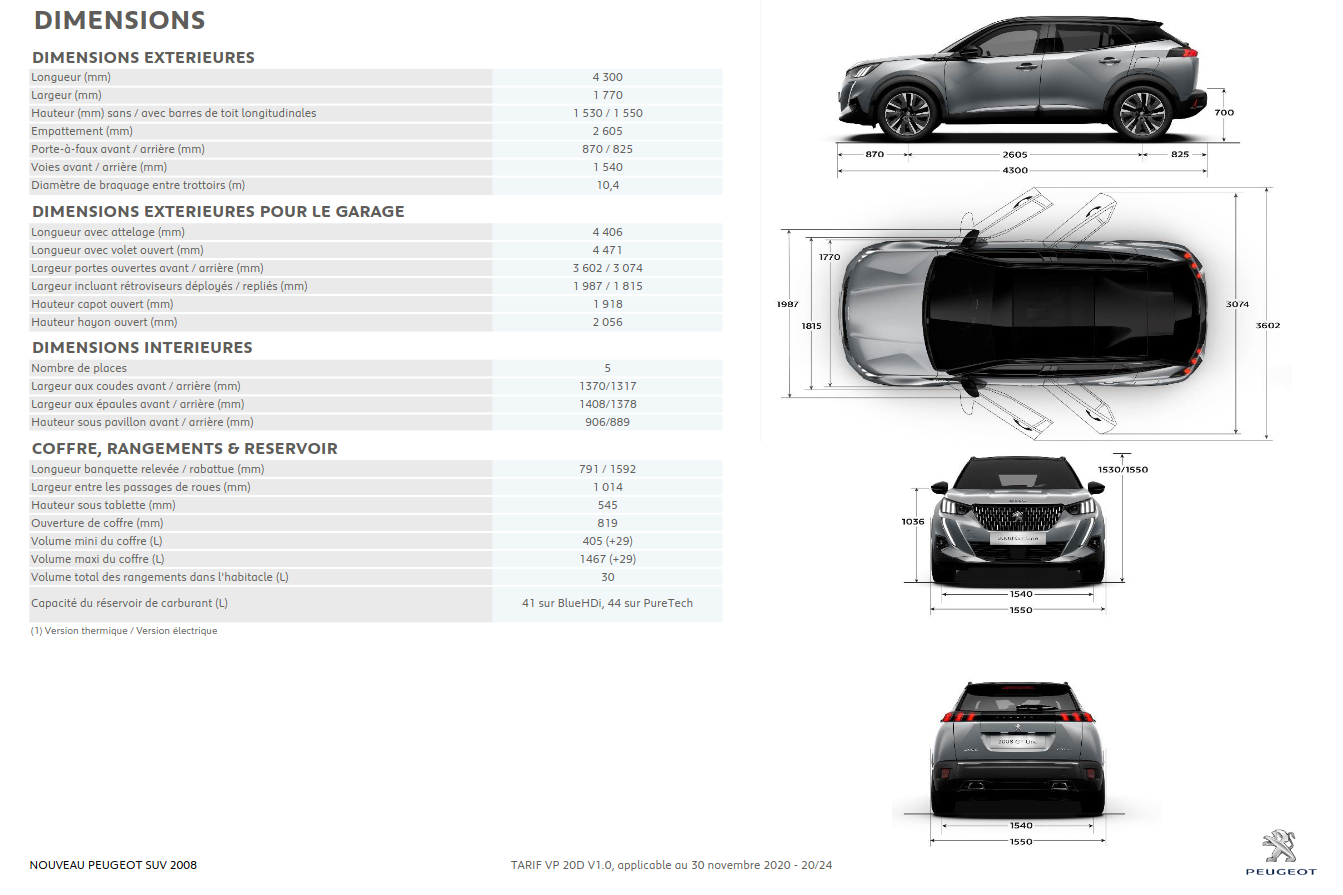The width and height of the screenshot is (1343, 895).
Task: Click the Volume total des rangements label
Action: point(160,577)
